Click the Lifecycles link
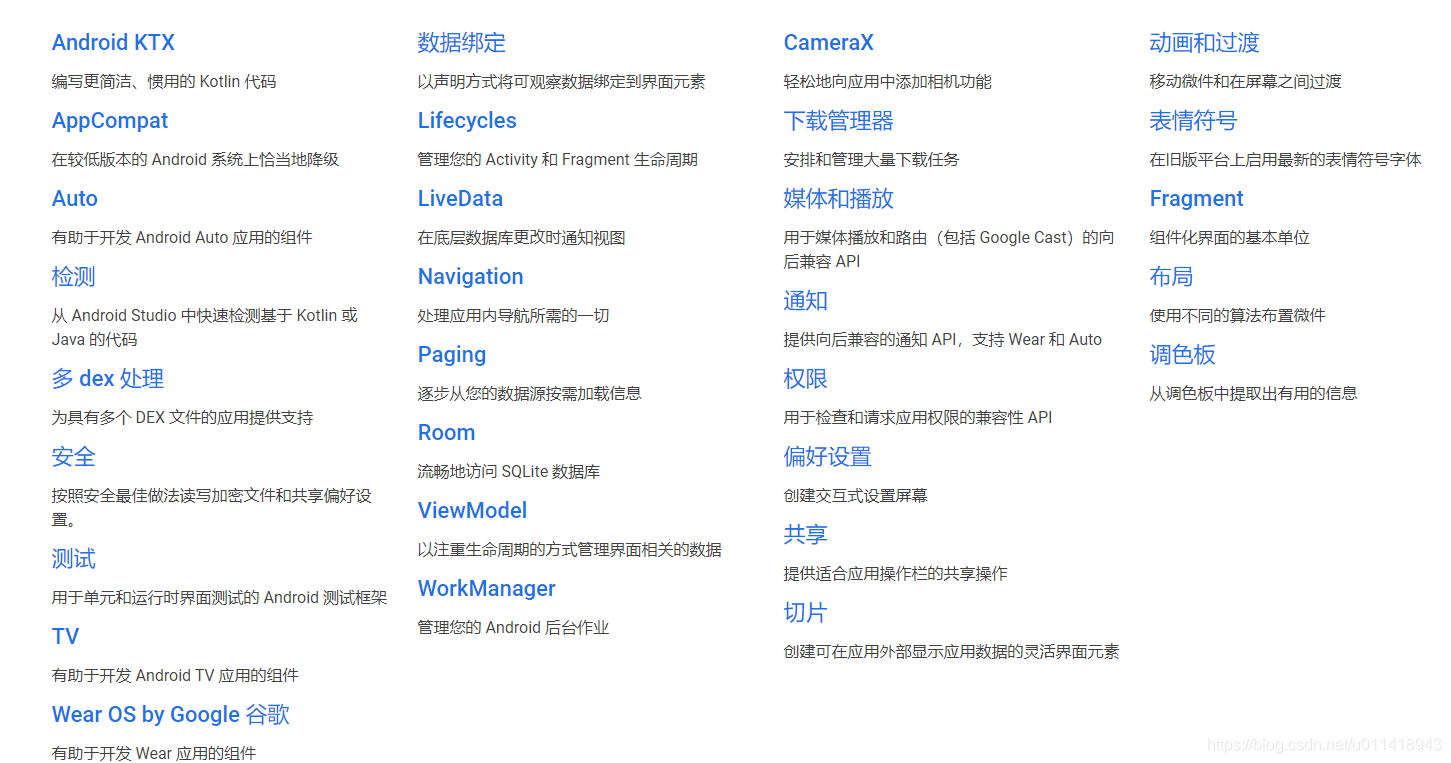 pyautogui.click(x=467, y=121)
